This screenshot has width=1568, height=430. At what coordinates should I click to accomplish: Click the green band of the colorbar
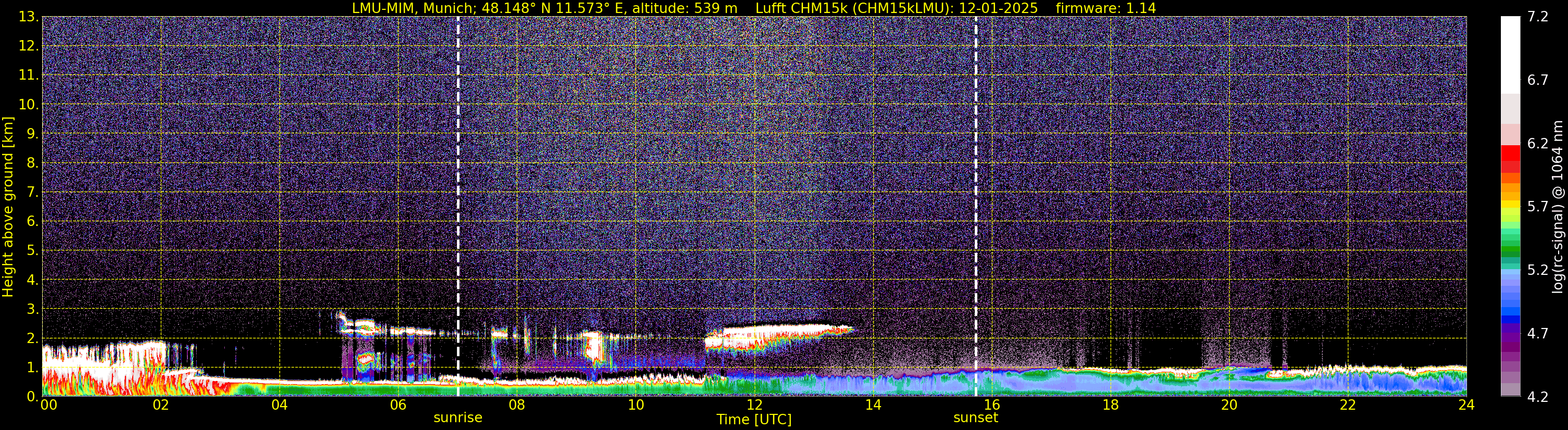tap(1510, 250)
